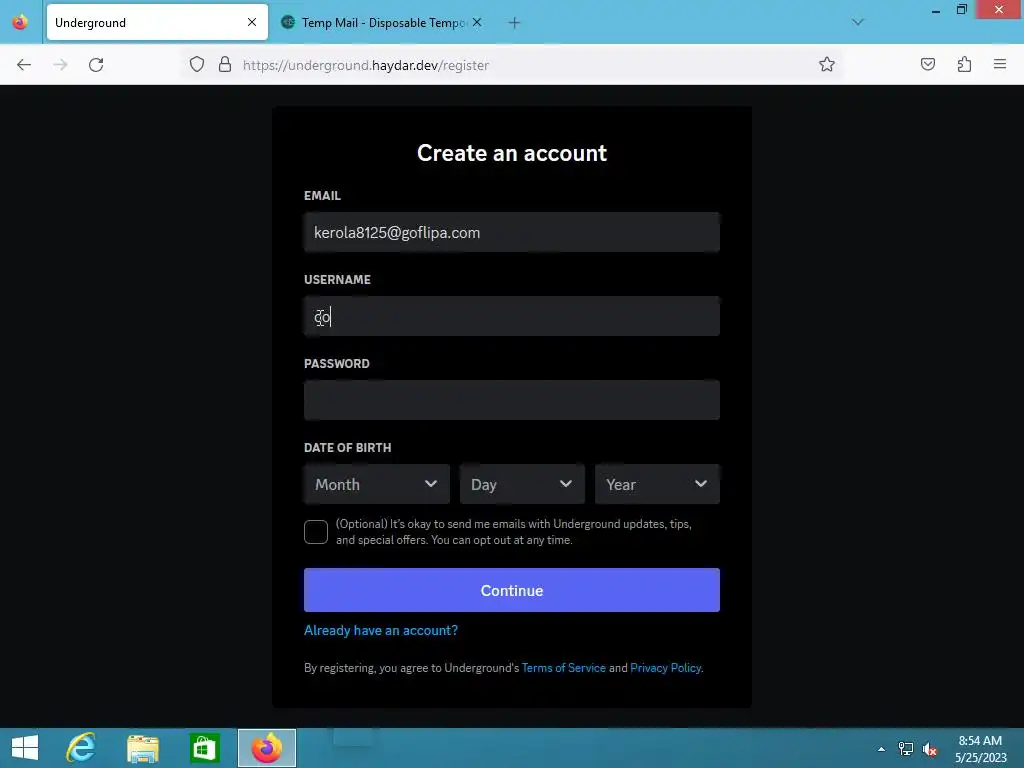Open the tracking protection shield icon
Viewport: 1024px width, 768px height.
click(x=197, y=65)
